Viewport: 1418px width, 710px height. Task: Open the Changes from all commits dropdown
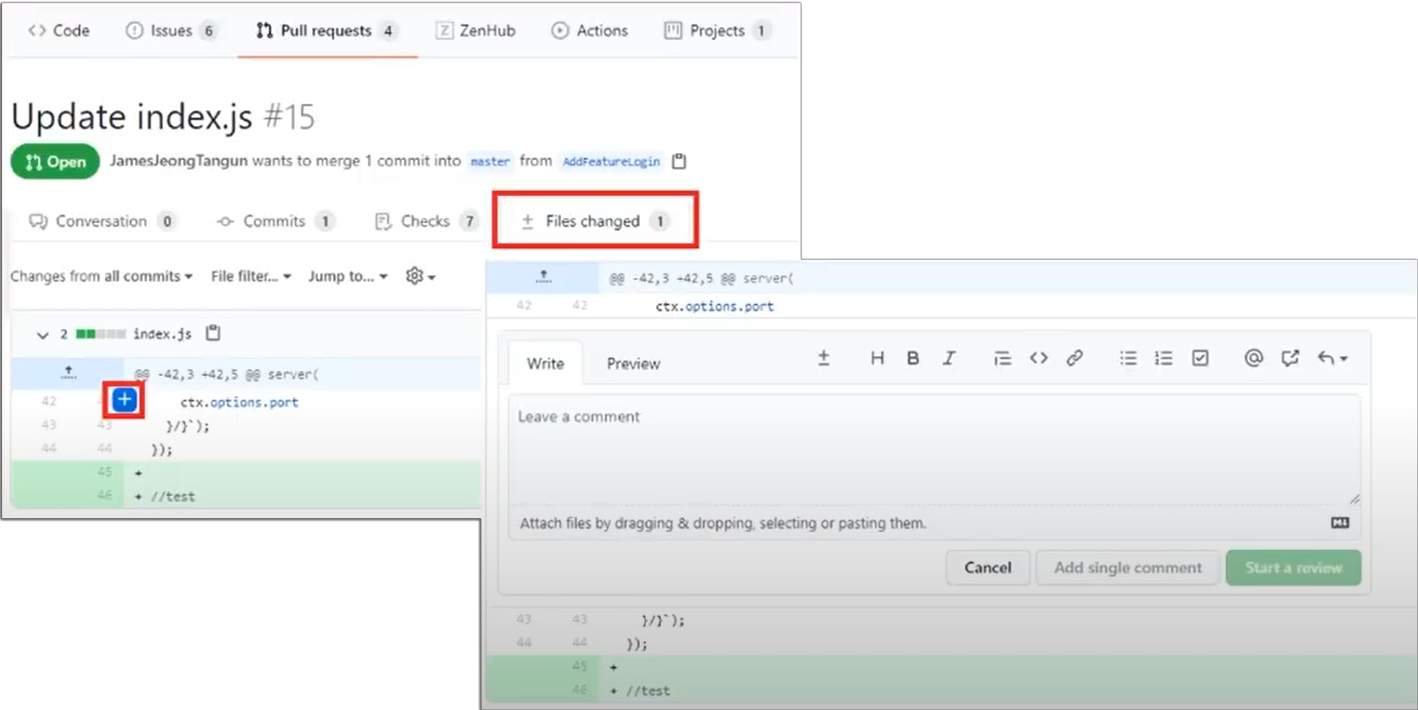tap(101, 276)
